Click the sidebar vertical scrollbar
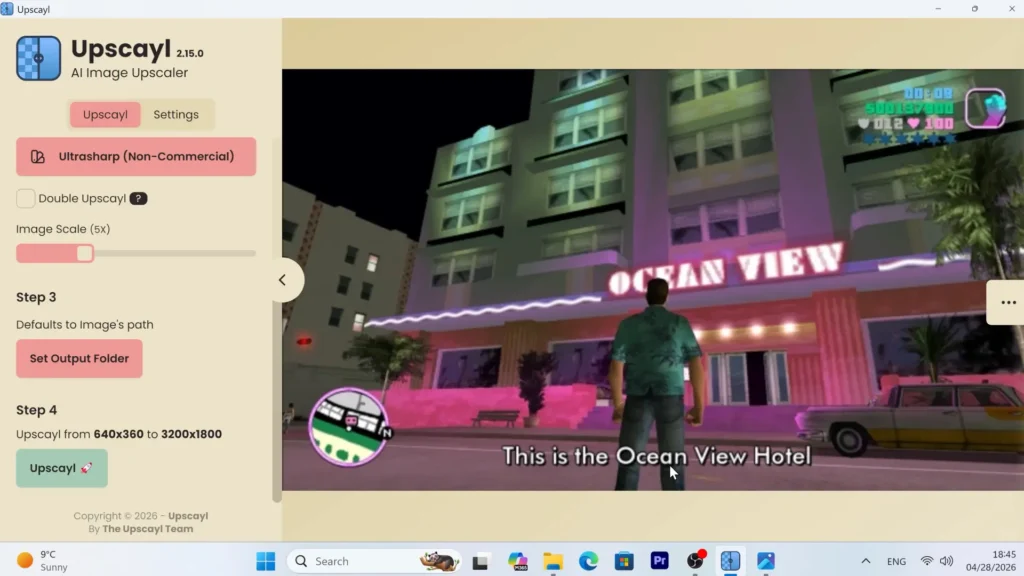The height and width of the screenshot is (576, 1024). [x=277, y=320]
